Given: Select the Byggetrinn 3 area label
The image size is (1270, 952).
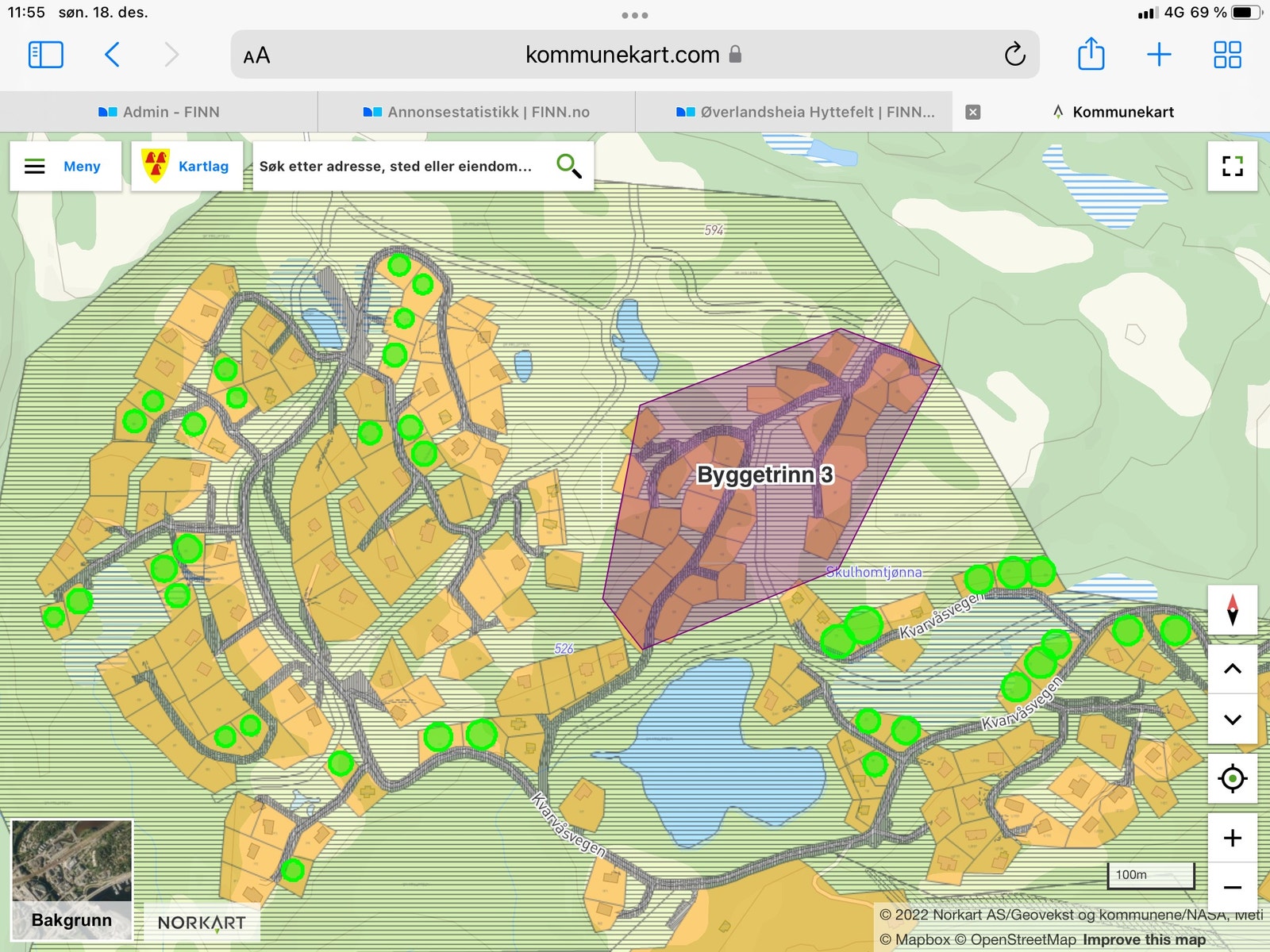Looking at the screenshot, I should [764, 474].
